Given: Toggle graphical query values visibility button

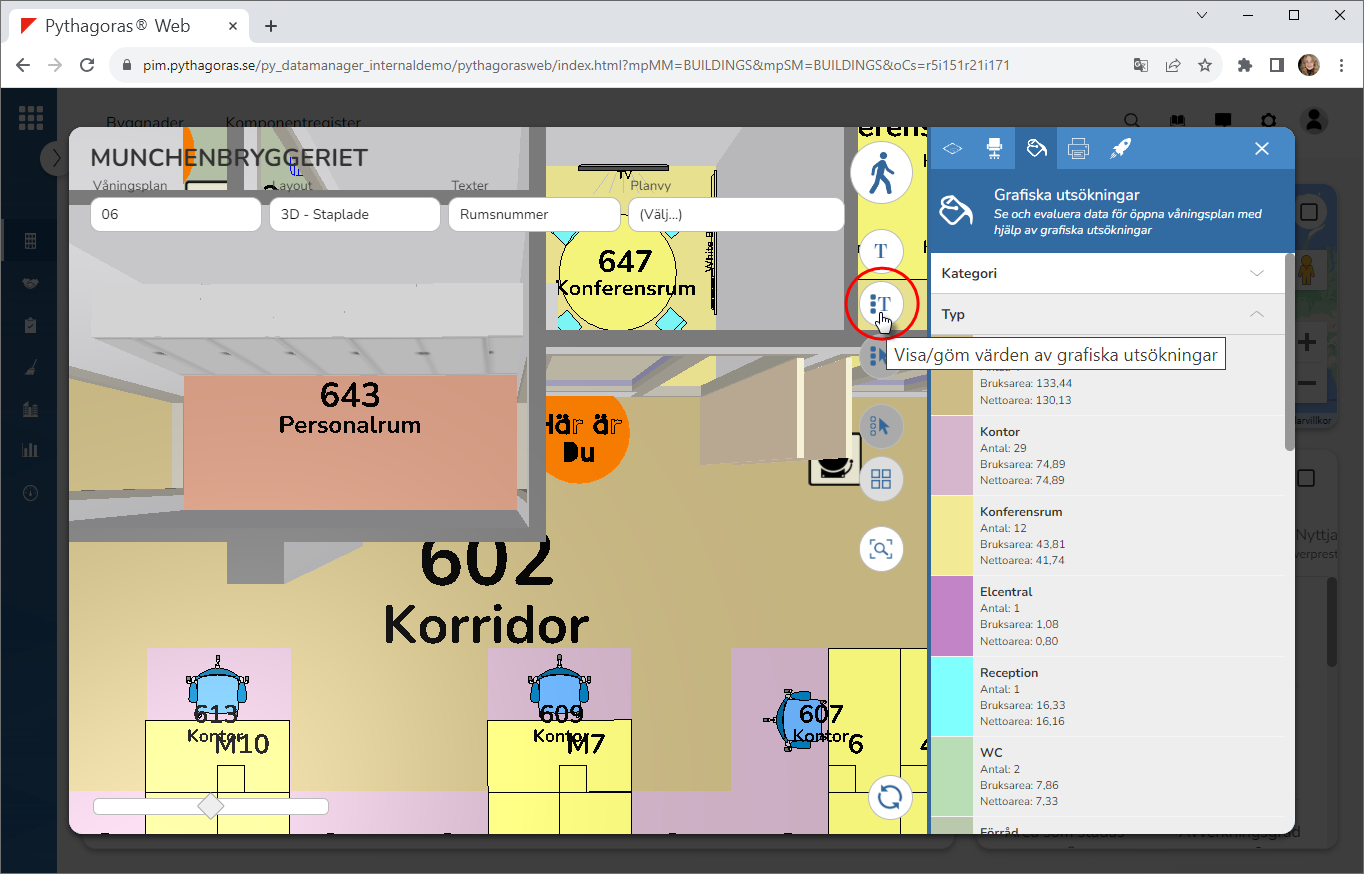Looking at the screenshot, I should click(881, 303).
